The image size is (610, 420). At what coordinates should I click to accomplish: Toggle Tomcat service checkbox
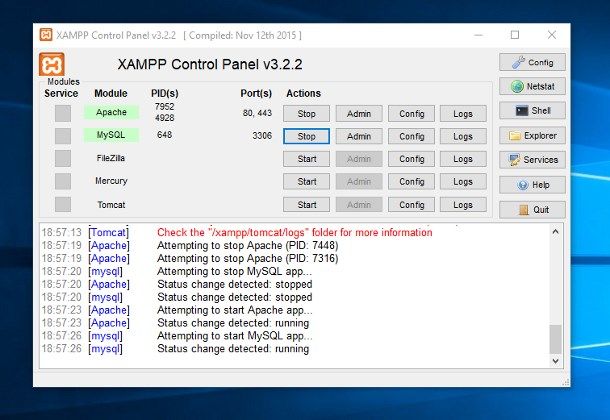pos(63,205)
